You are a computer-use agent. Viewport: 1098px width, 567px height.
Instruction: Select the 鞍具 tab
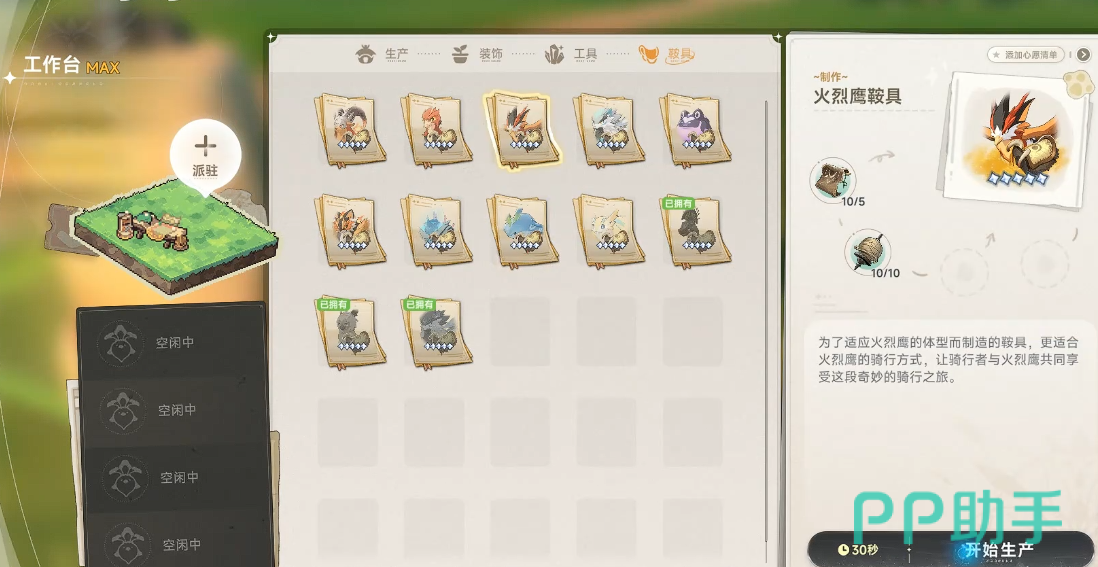[x=667, y=54]
